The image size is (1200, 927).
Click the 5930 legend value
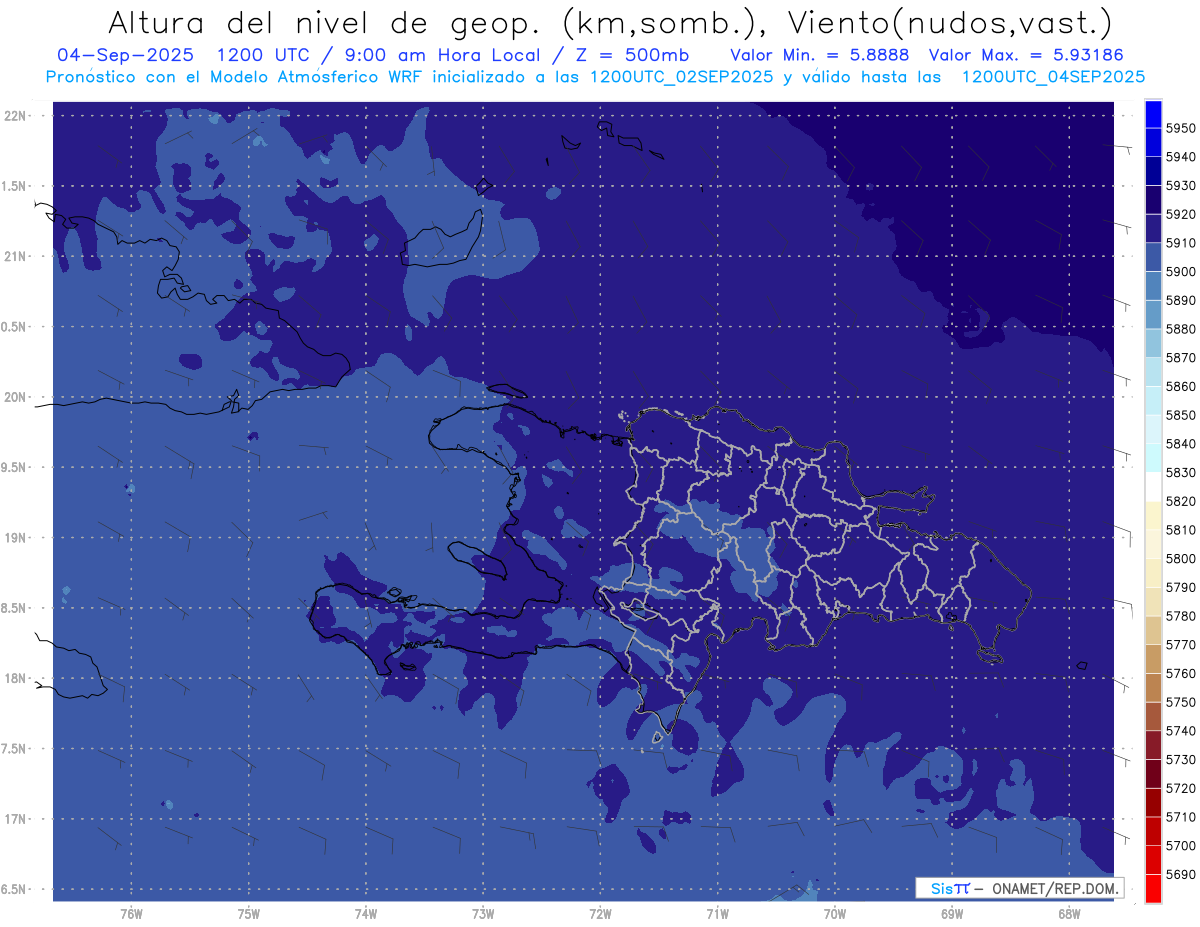(1180, 186)
